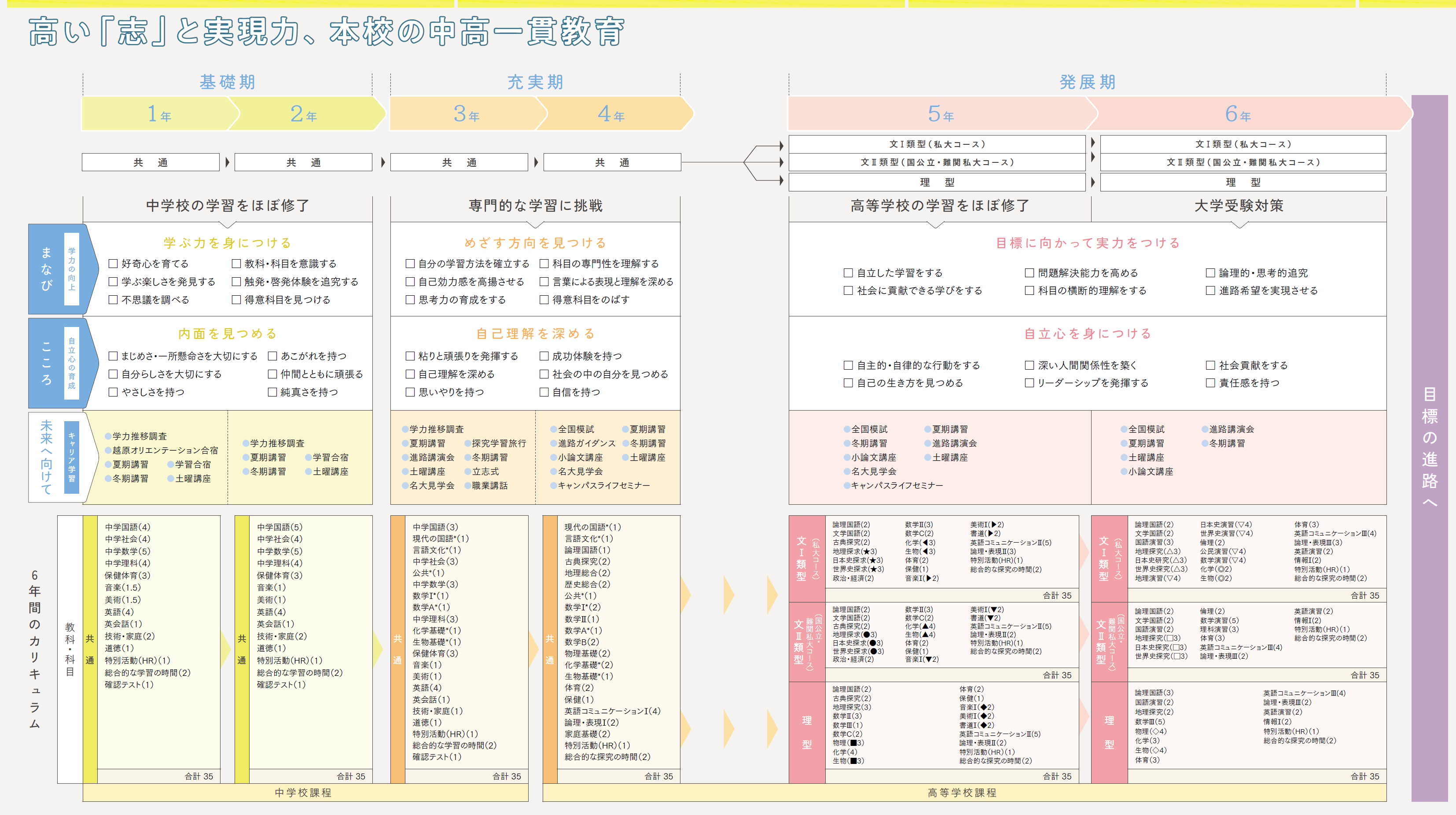
Task: Click 中学国語(4) in year 1 curriculum
Action: (127, 527)
